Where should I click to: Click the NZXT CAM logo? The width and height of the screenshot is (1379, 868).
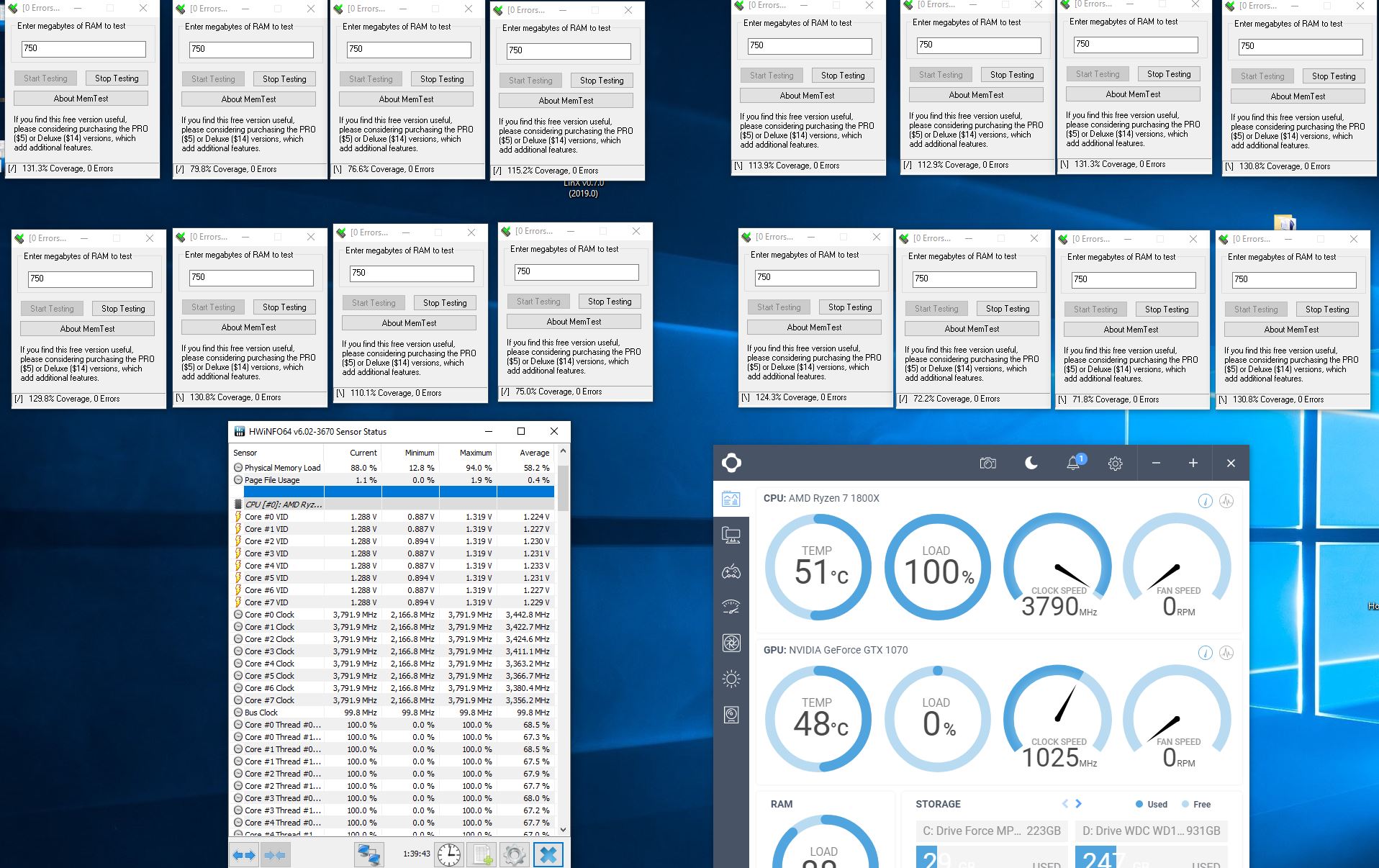[x=732, y=463]
